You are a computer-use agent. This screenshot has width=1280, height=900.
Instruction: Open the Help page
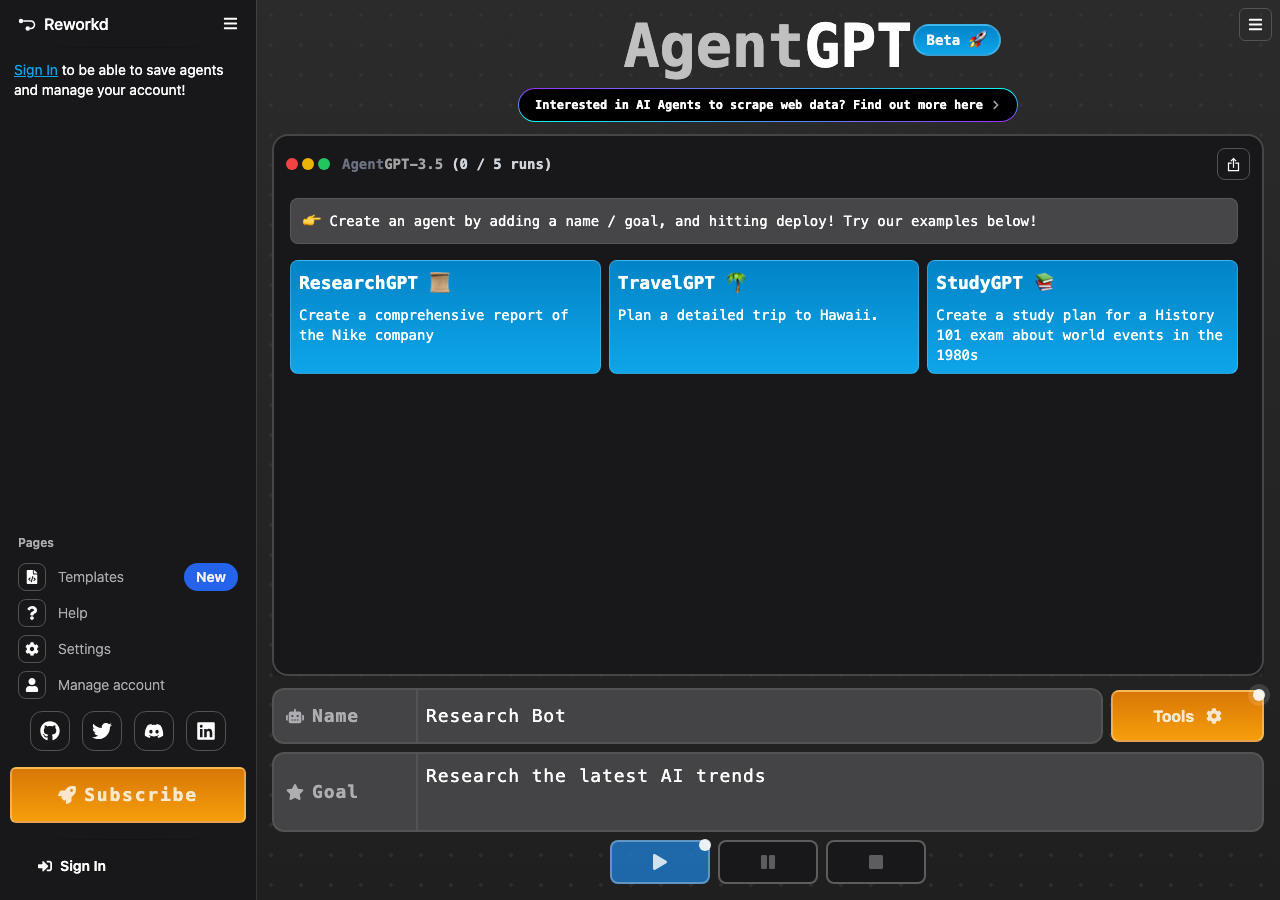point(72,613)
